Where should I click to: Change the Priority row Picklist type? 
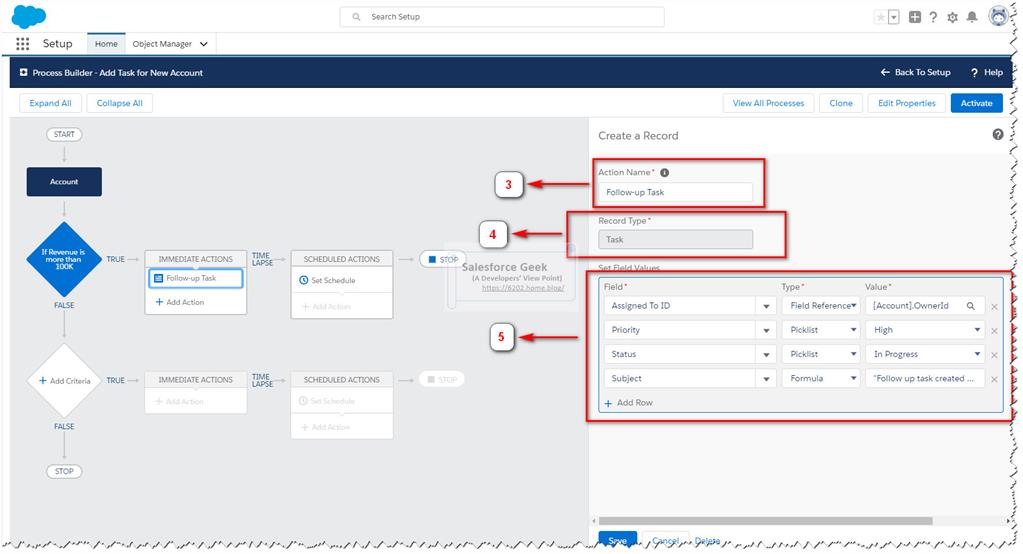(x=821, y=330)
